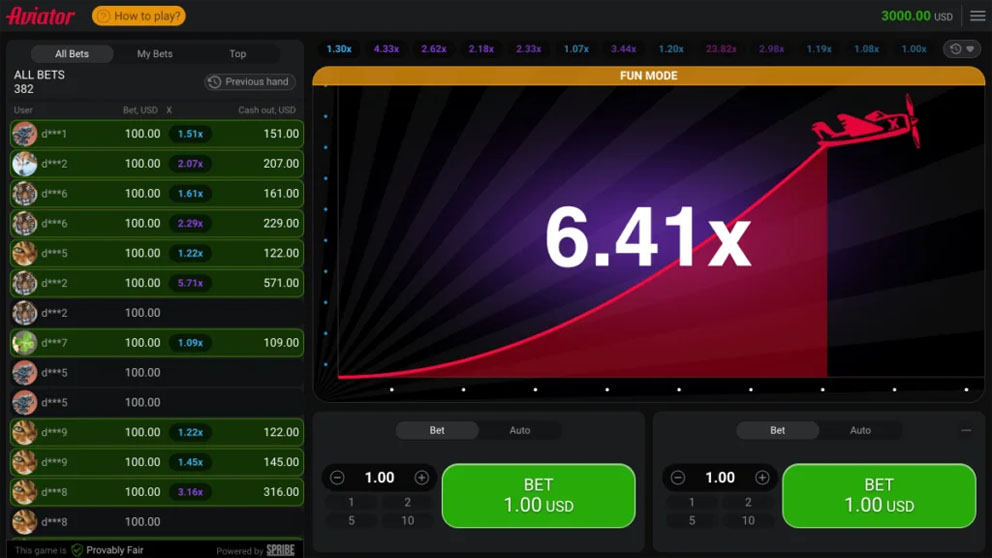The image size is (992, 558).
Task: Open the hamburger menu in top-right corner
Action: 977,16
